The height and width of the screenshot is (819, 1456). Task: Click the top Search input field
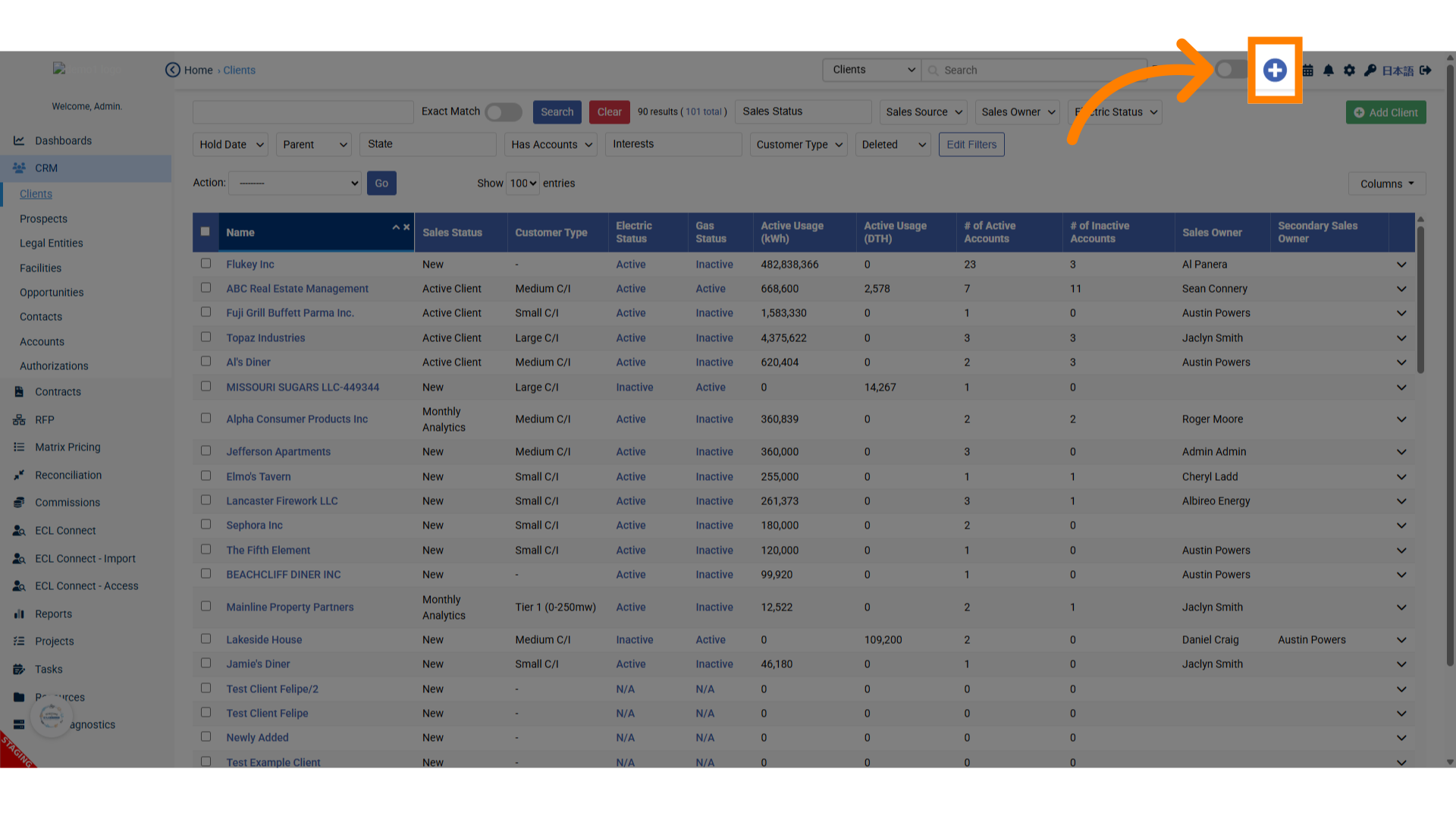pos(1034,70)
